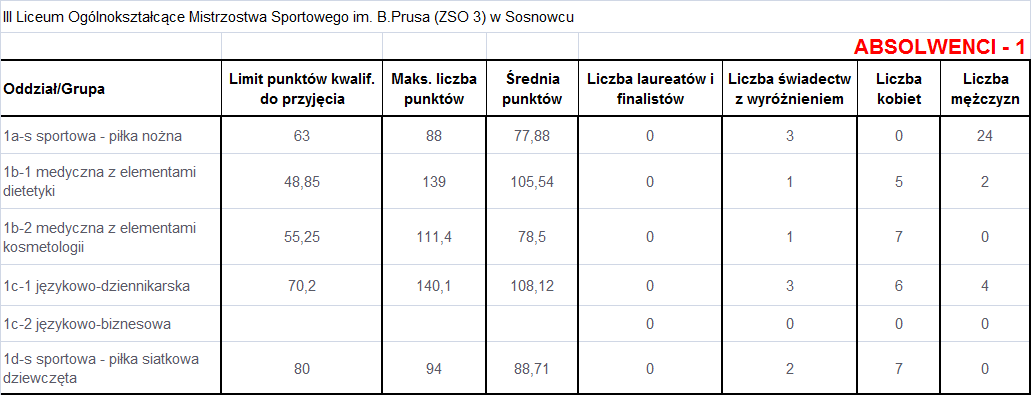This screenshot has width=1031, height=395.
Task: Select the Liczba laureatów i finalistów header
Action: pos(650,89)
